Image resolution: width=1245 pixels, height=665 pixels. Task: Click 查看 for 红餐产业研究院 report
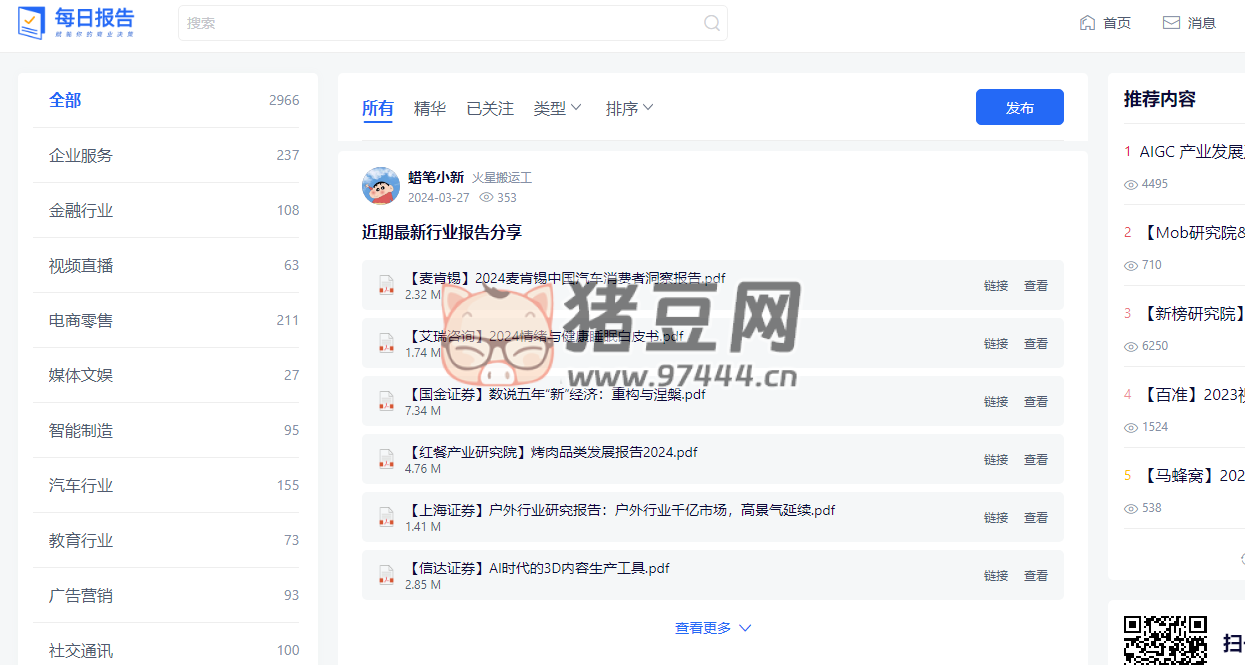pos(1036,460)
